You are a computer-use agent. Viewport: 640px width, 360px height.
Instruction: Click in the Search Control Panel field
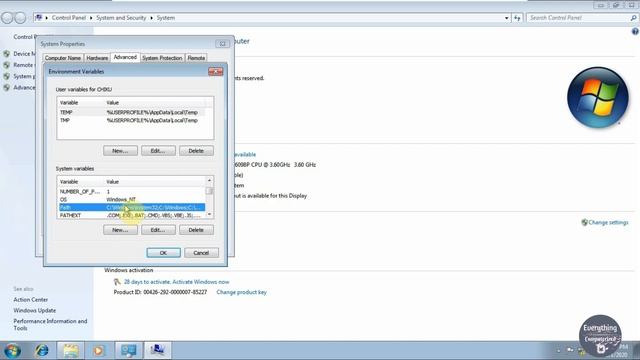pyautogui.click(x=578, y=18)
